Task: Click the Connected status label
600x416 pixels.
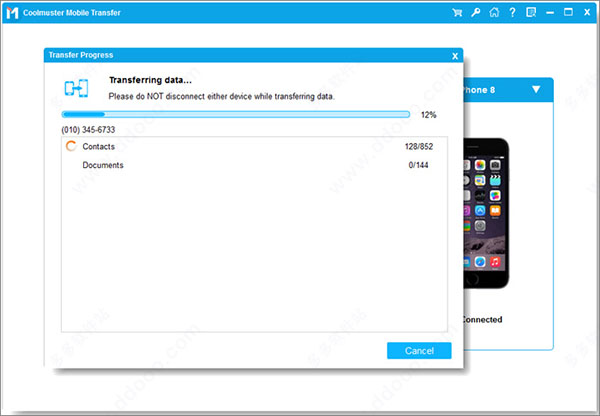Action: click(482, 320)
